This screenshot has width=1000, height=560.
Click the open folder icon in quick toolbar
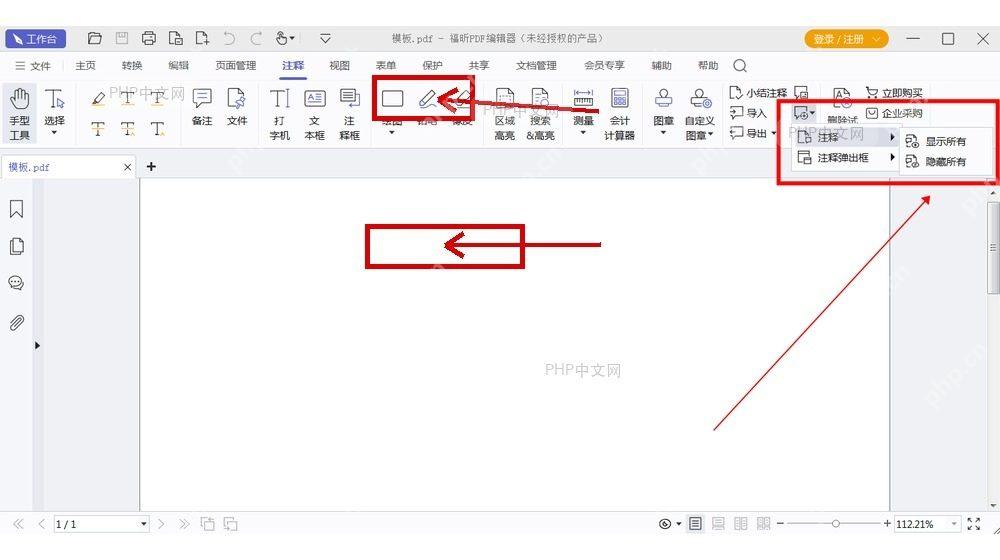coord(94,38)
